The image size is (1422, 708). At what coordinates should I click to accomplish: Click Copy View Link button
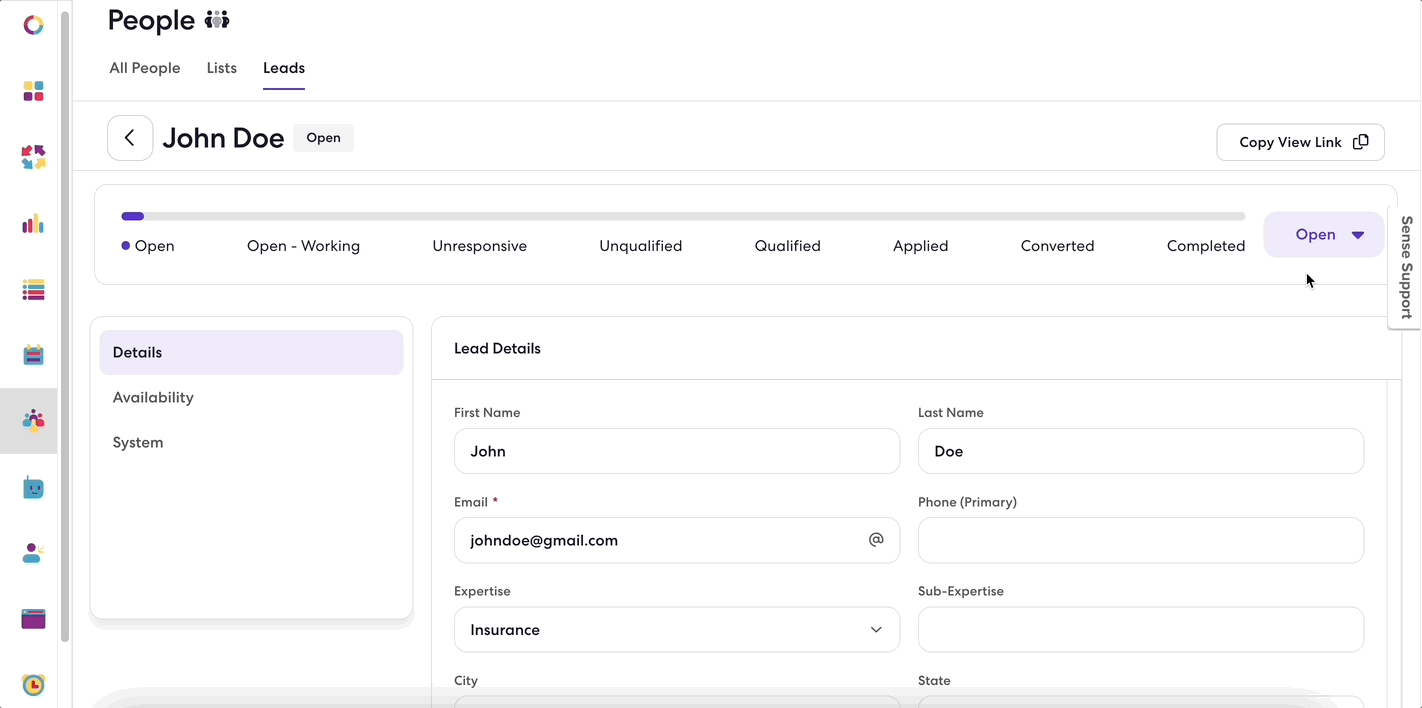coord(1300,142)
